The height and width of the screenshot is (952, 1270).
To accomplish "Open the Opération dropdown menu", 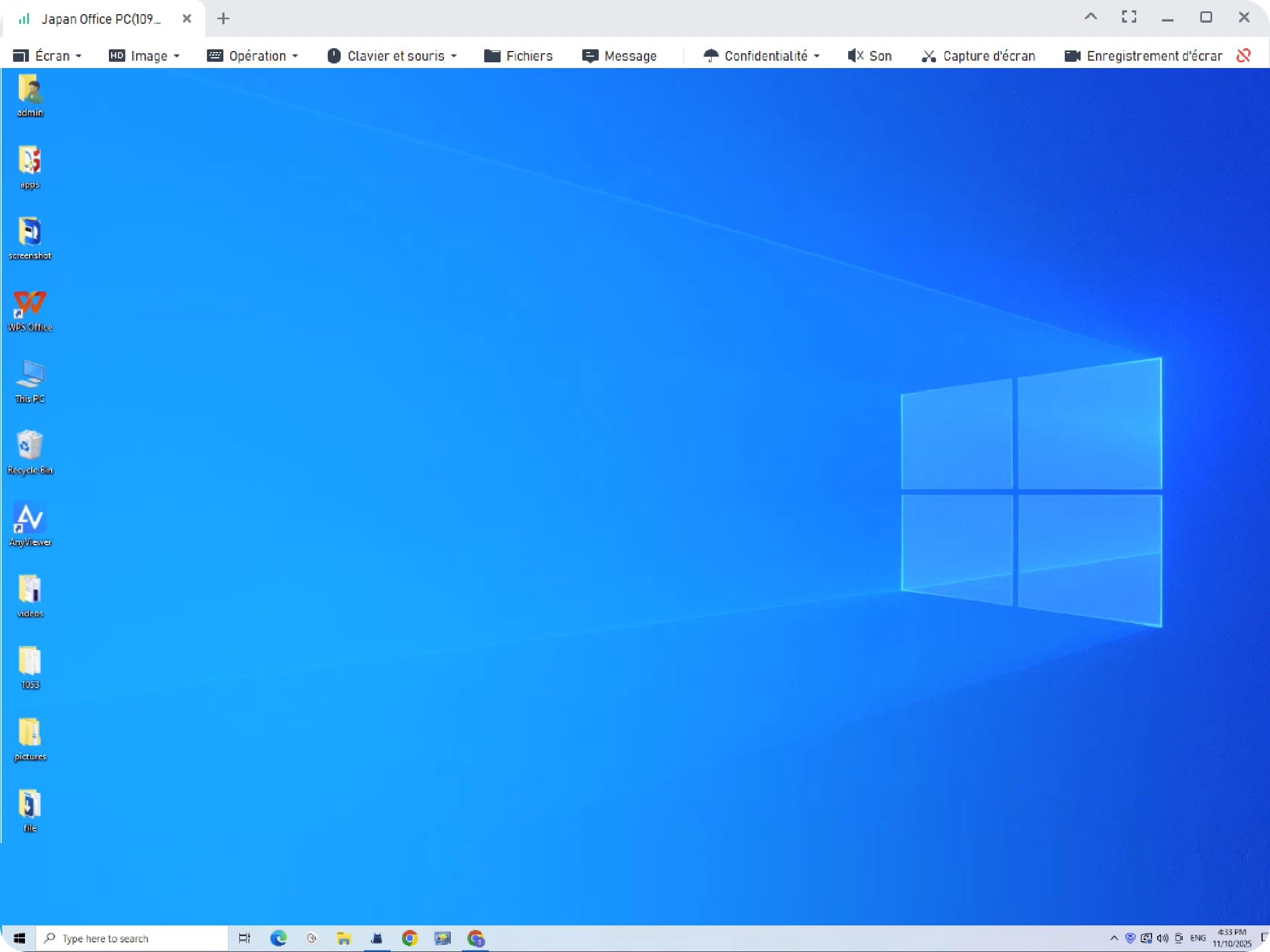I will pyautogui.click(x=253, y=56).
